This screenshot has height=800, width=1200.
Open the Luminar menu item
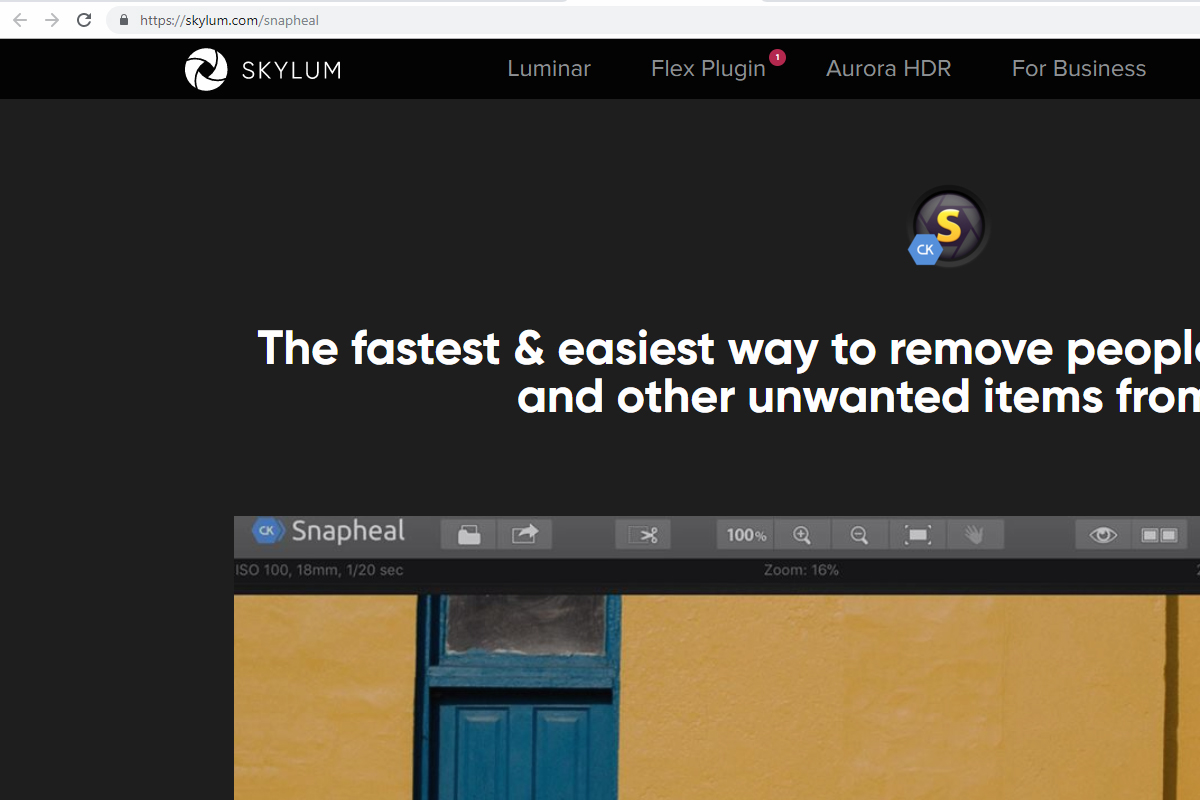pyautogui.click(x=549, y=69)
